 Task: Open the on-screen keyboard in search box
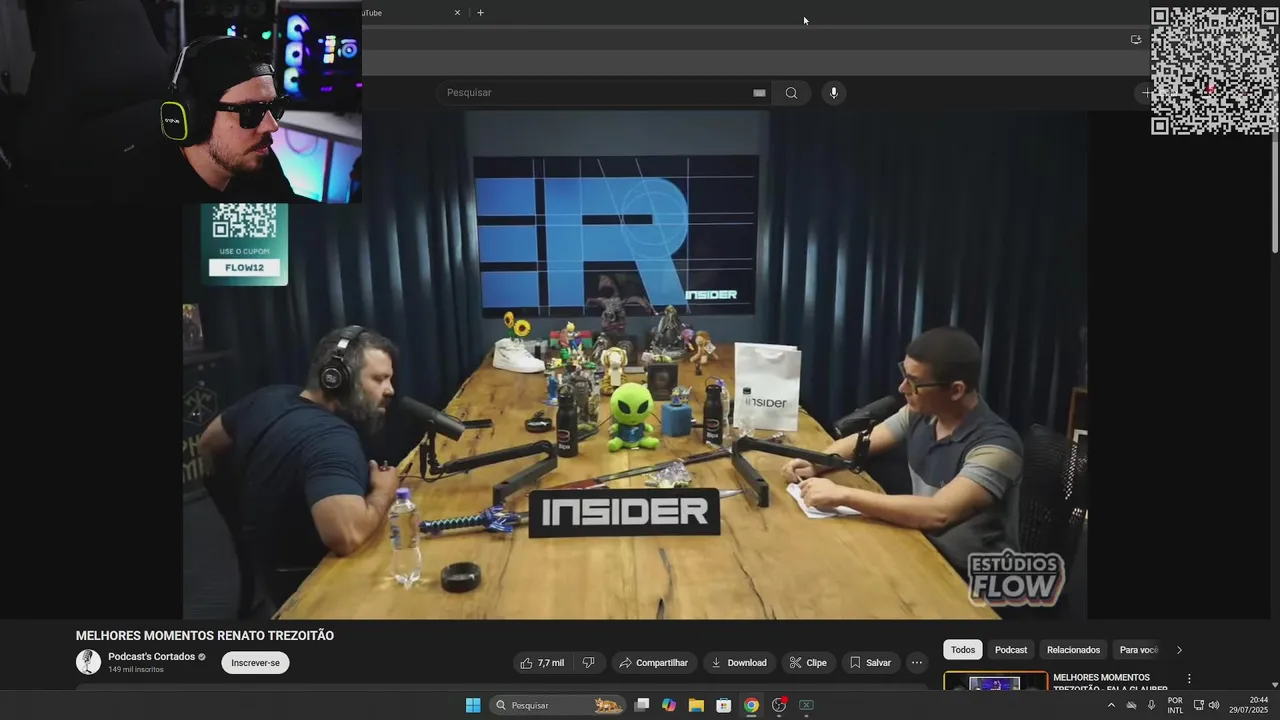click(x=759, y=93)
